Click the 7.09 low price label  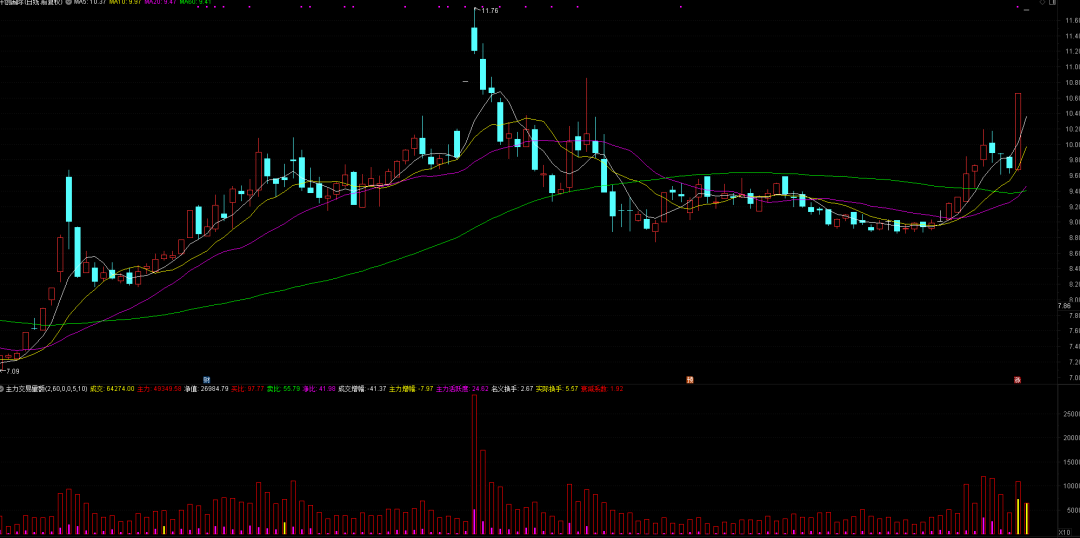click(x=11, y=371)
